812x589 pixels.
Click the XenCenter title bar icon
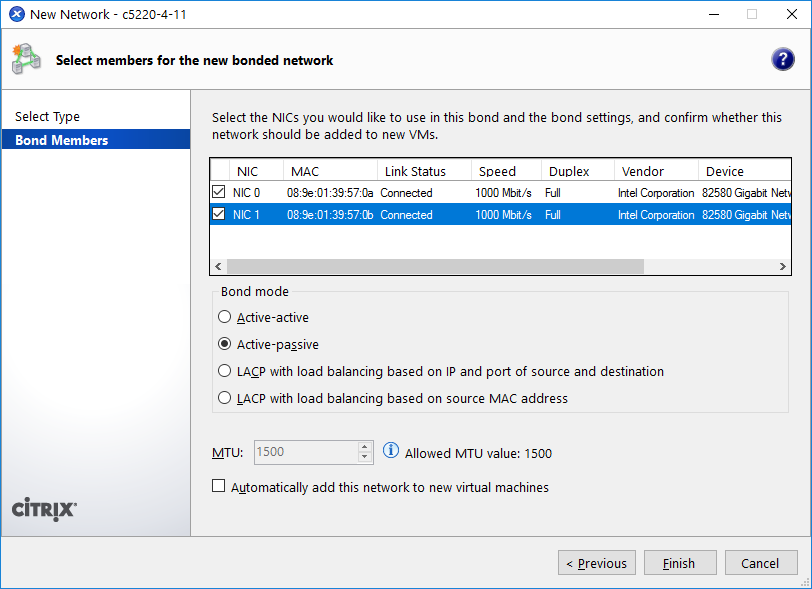pyautogui.click(x=16, y=14)
